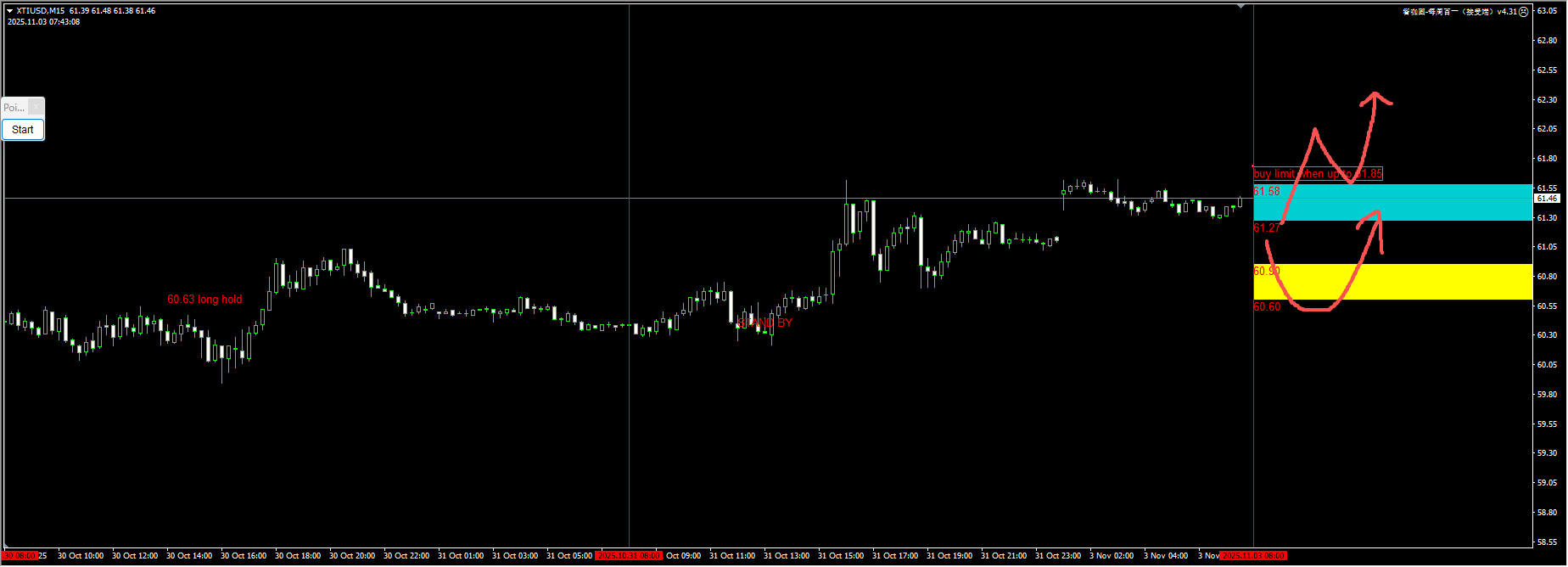Close the small Poi... panel
The width and height of the screenshot is (1568, 567).
coord(36,107)
